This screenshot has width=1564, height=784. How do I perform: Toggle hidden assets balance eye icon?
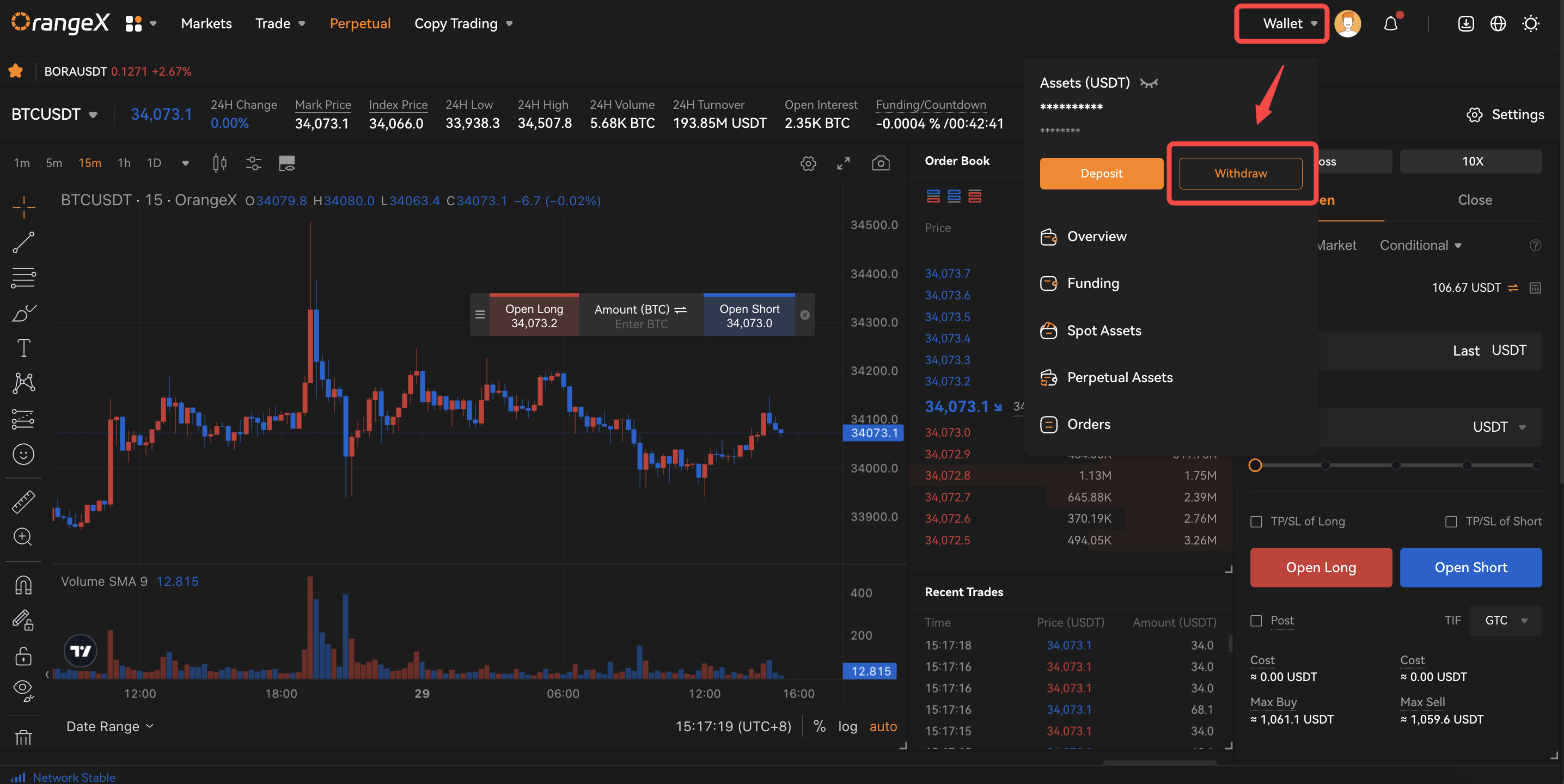tap(1148, 83)
